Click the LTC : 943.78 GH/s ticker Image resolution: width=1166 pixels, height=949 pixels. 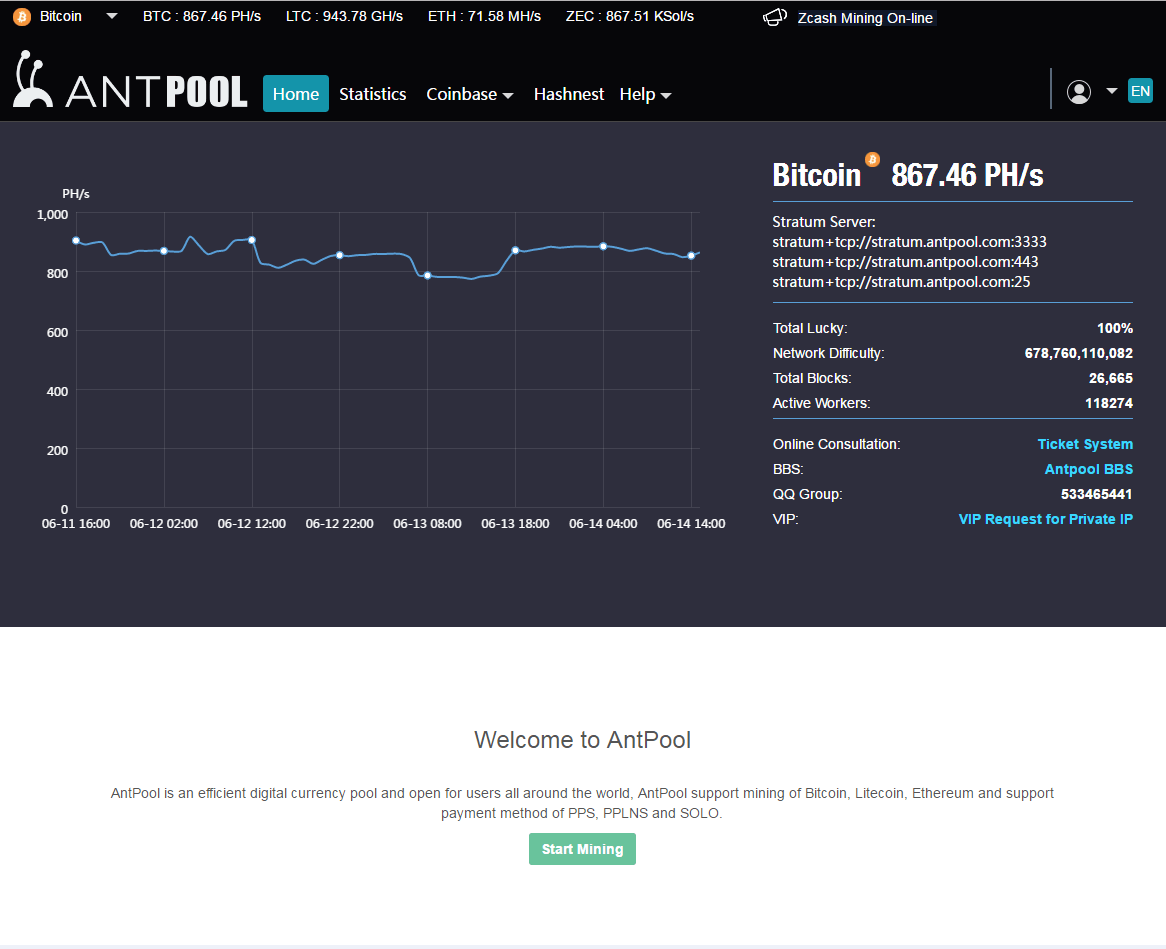[x=344, y=16]
